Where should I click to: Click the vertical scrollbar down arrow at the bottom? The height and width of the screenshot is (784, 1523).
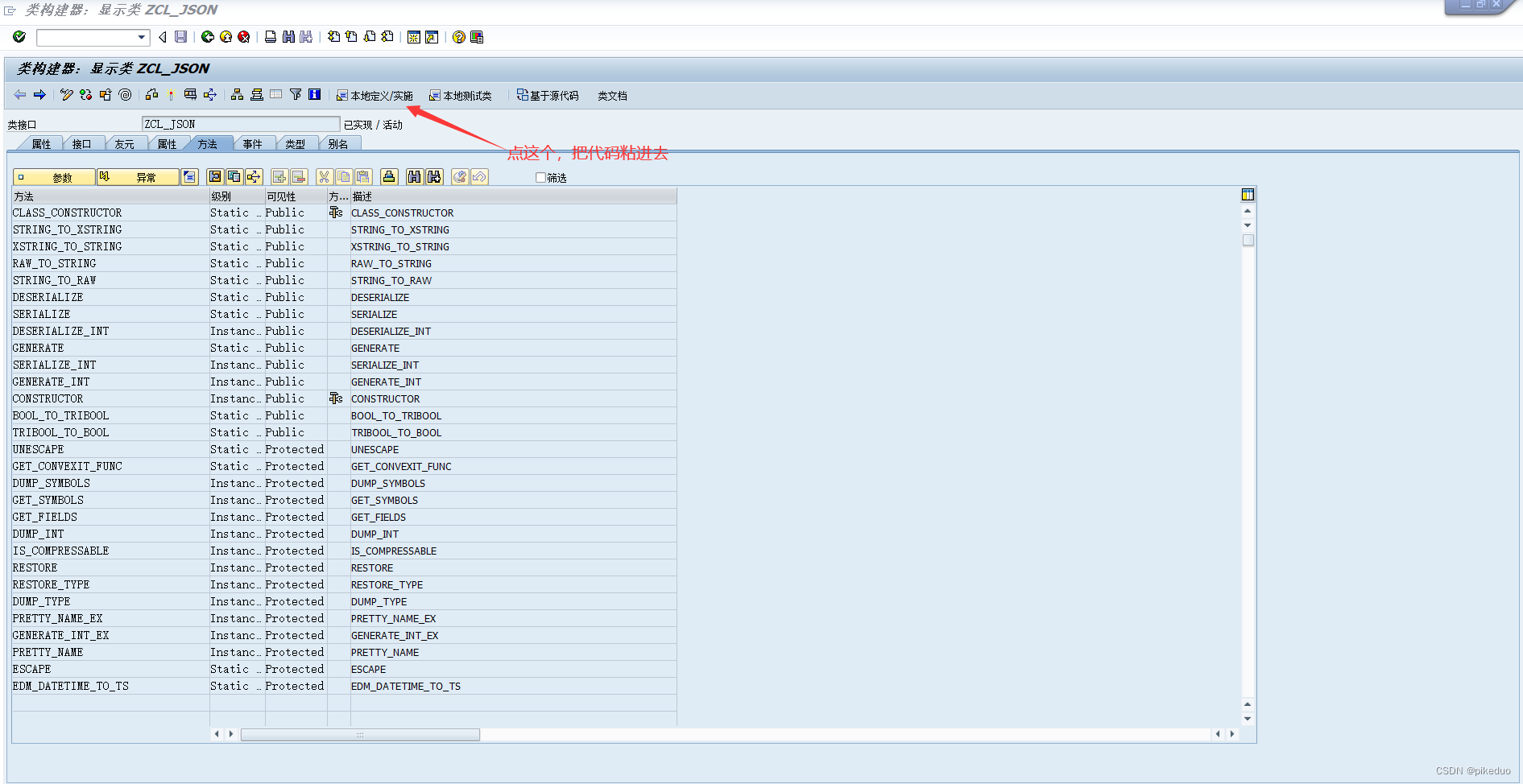click(x=1248, y=719)
